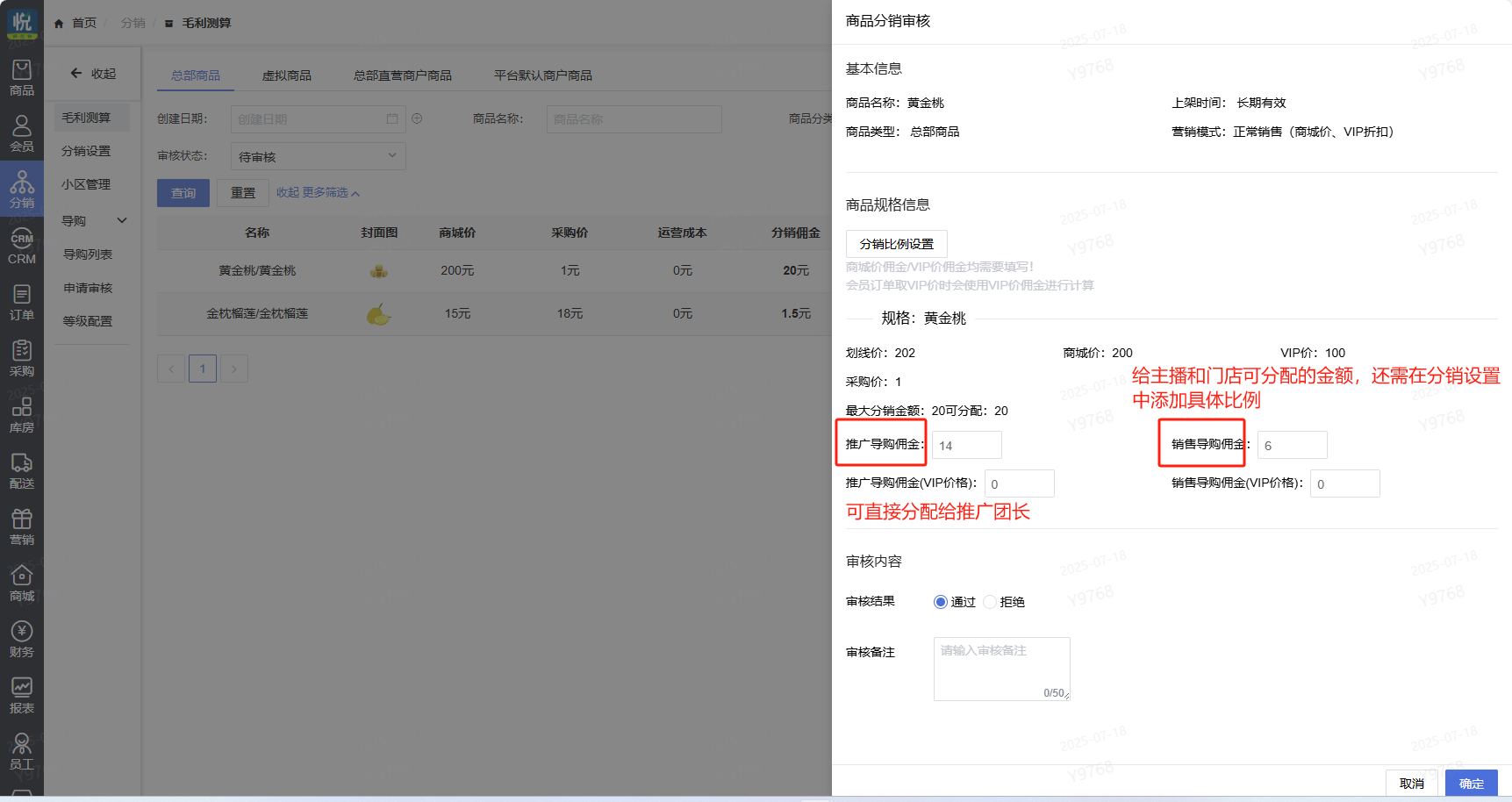Screen dimensions: 1512x802
Task: Click the 确定 confirm button
Action: point(1471,784)
